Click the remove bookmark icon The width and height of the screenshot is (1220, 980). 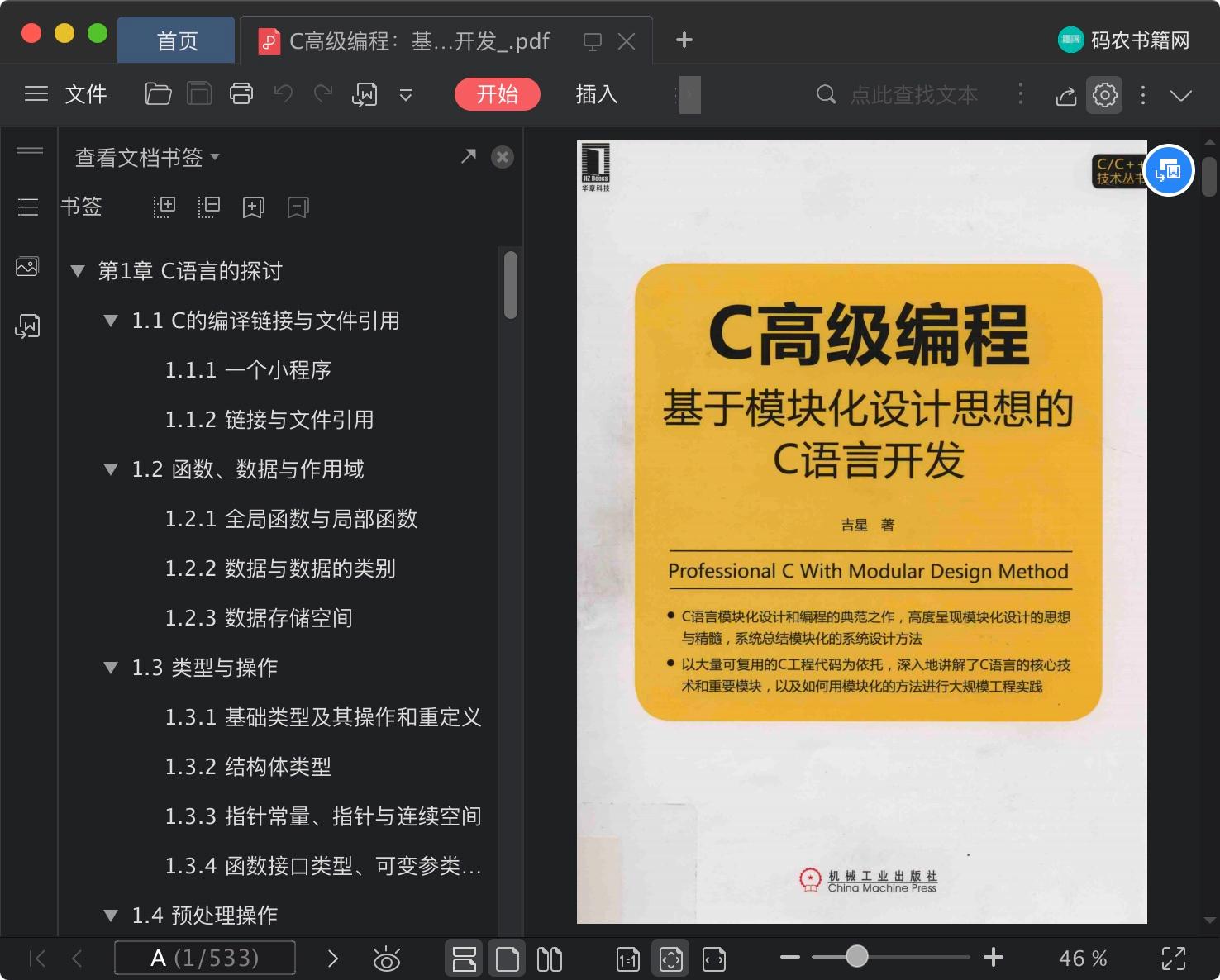(298, 207)
